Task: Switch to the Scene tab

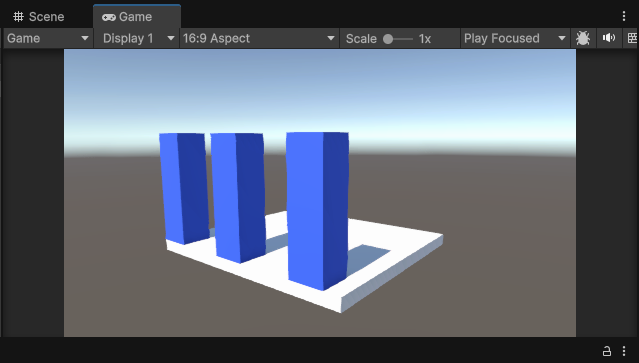Action: (x=39, y=17)
